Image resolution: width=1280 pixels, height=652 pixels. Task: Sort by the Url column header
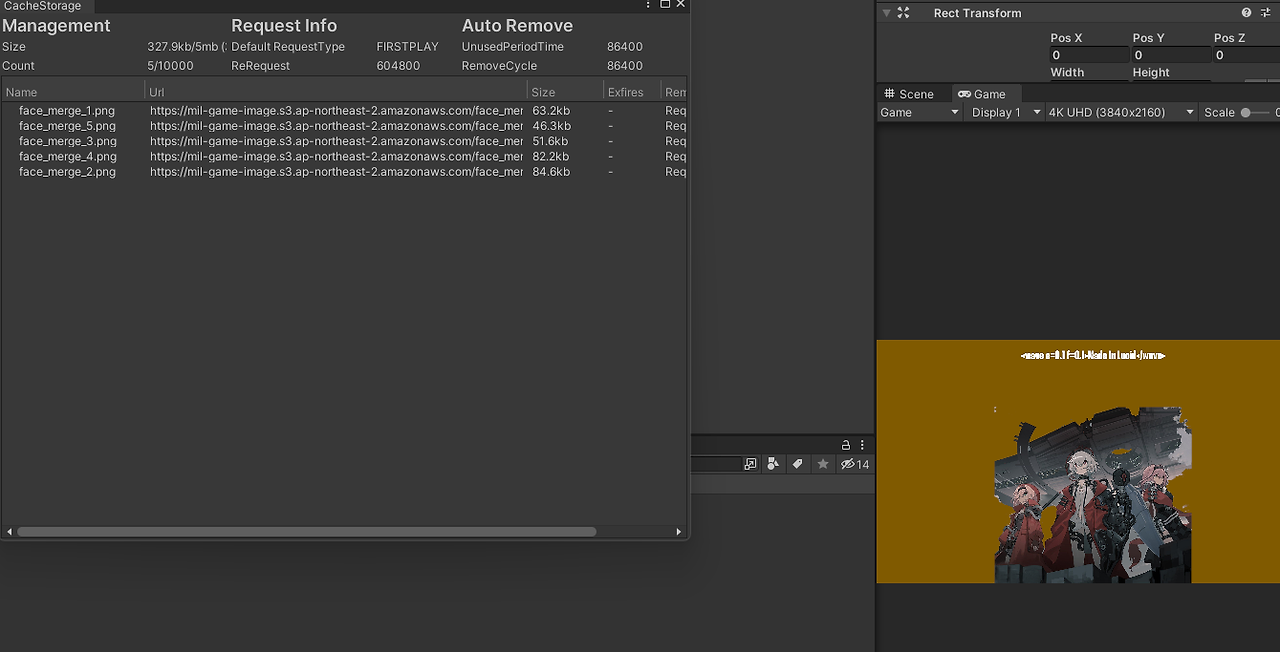pyautogui.click(x=336, y=92)
